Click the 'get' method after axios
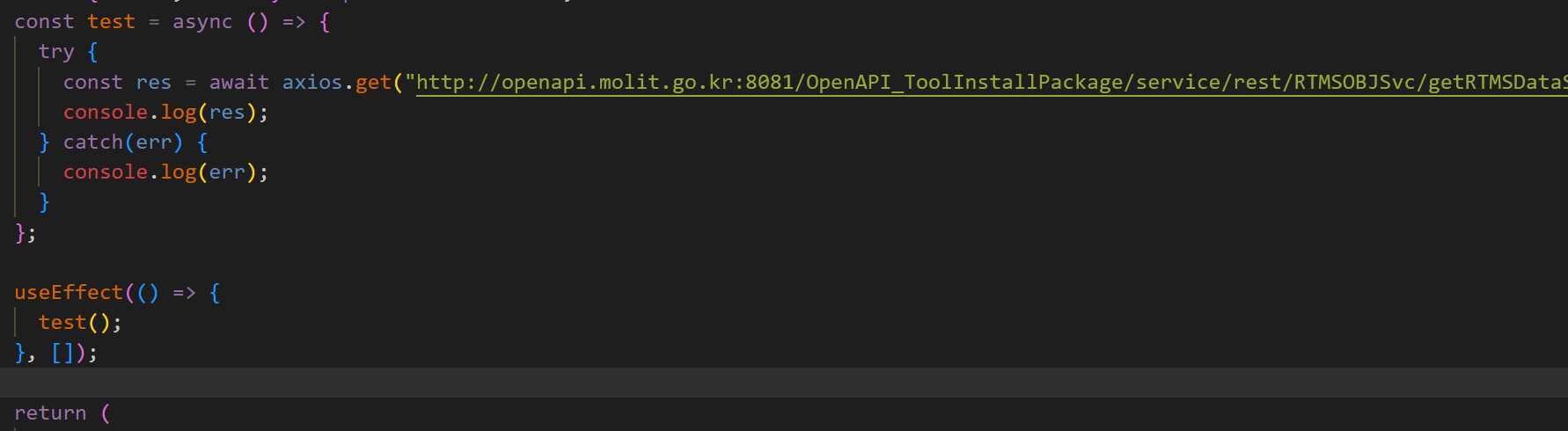Screen dimensions: 1568x431 click(373, 83)
